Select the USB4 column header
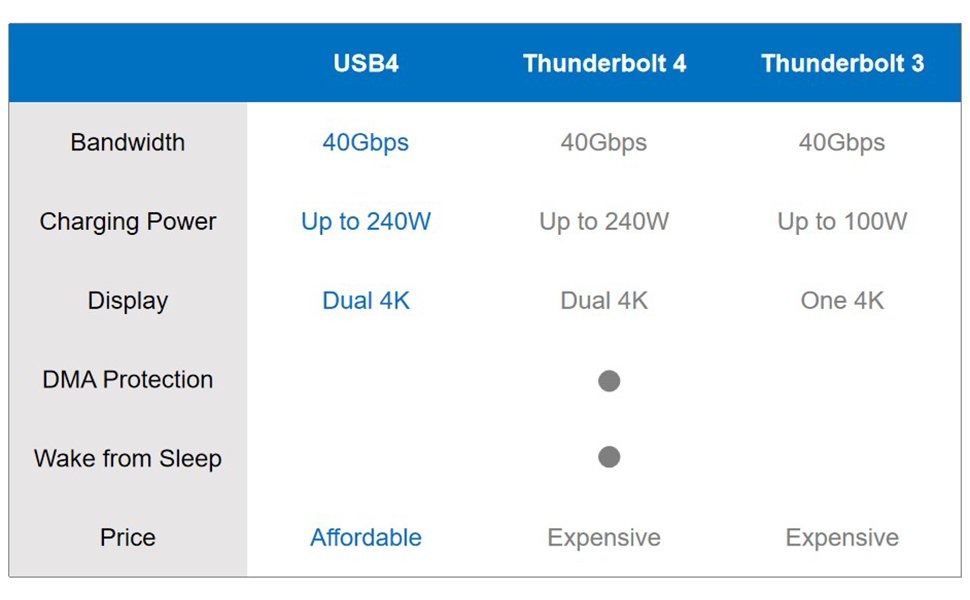This screenshot has height=600, width=970. [366, 64]
